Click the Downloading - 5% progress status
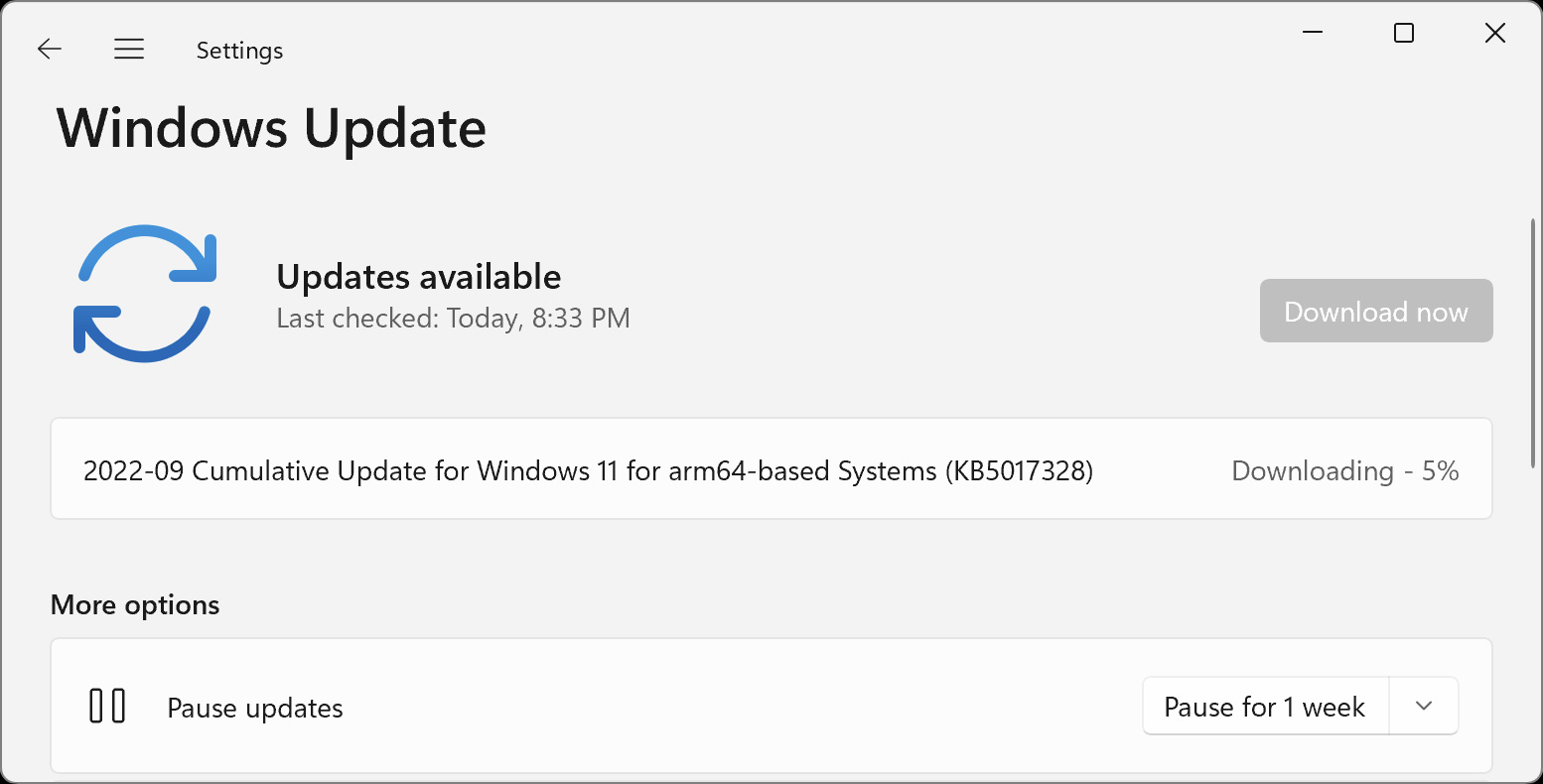The width and height of the screenshot is (1543, 784). (x=1344, y=470)
